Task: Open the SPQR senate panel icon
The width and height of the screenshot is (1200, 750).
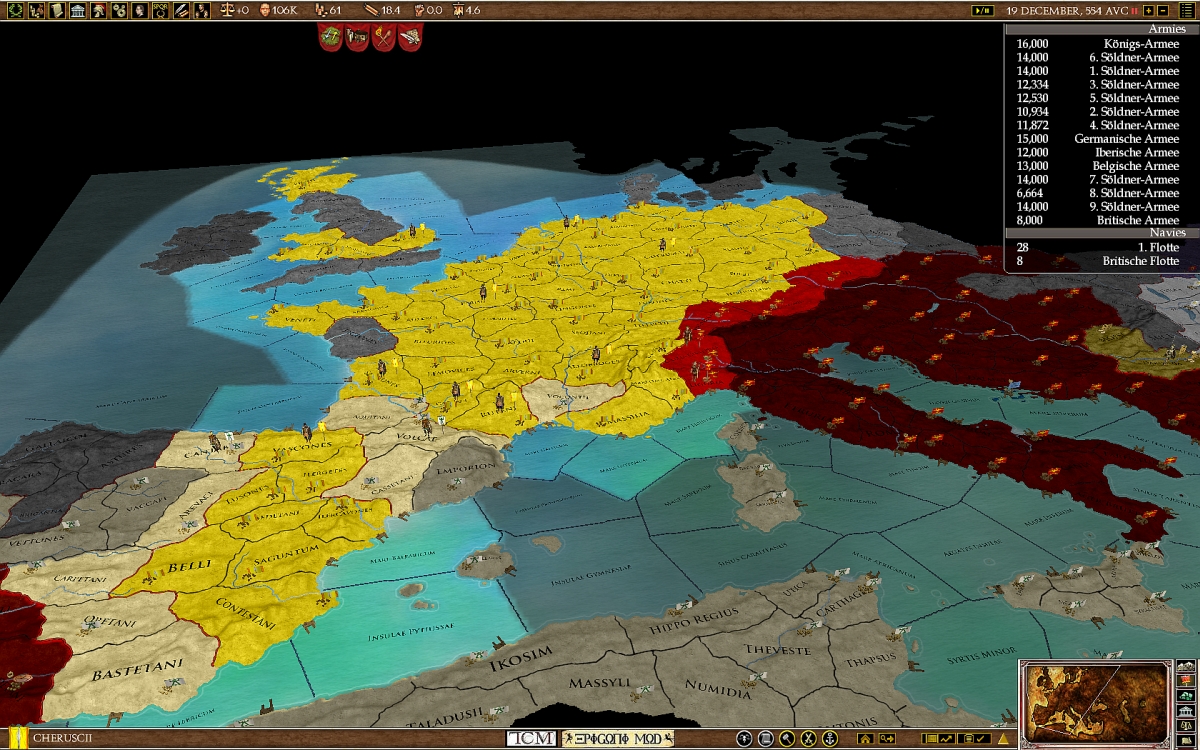Action: pyautogui.click(x=160, y=10)
